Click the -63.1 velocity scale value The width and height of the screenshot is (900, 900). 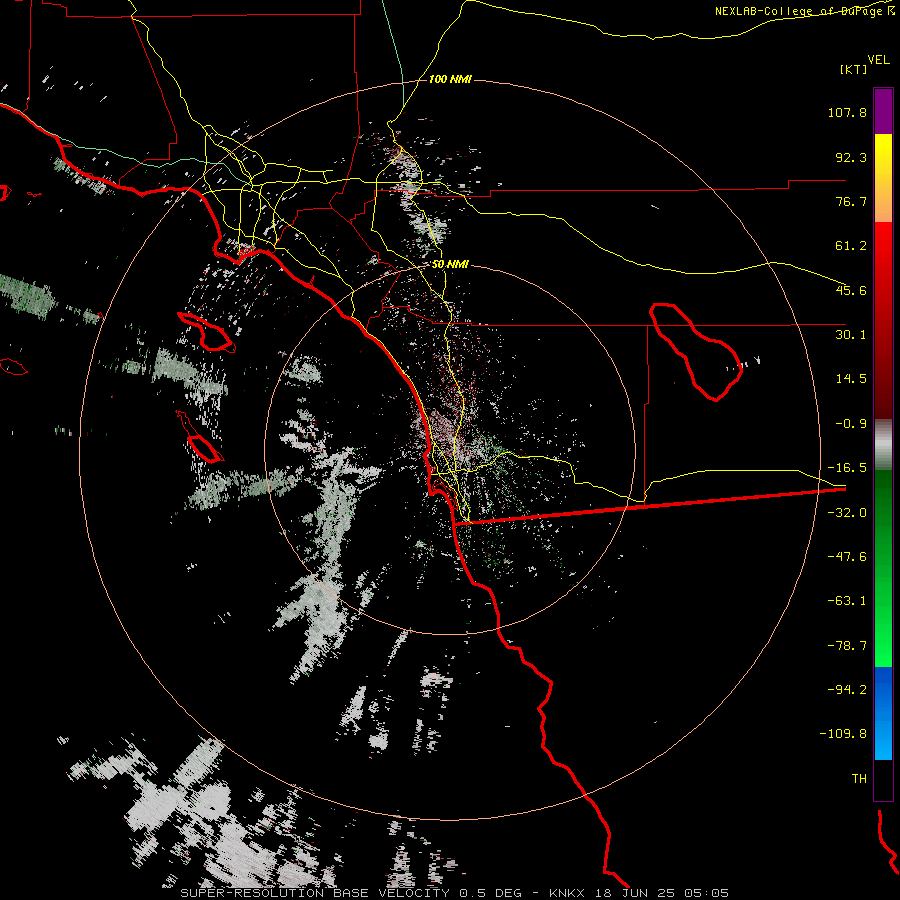[x=847, y=601]
